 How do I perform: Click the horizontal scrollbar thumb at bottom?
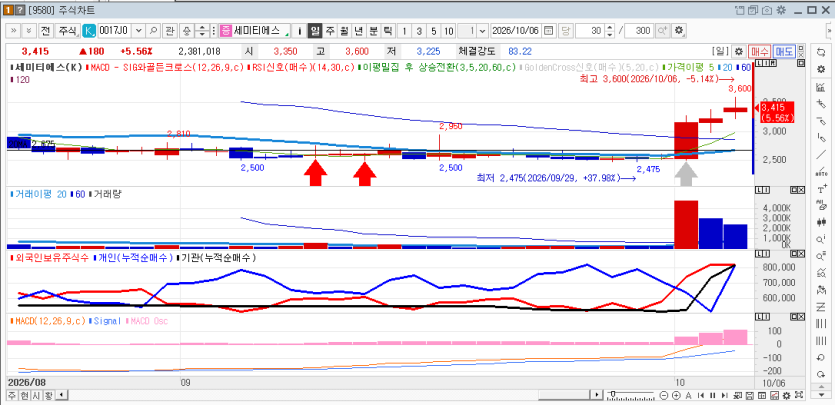pyautogui.click(x=564, y=395)
